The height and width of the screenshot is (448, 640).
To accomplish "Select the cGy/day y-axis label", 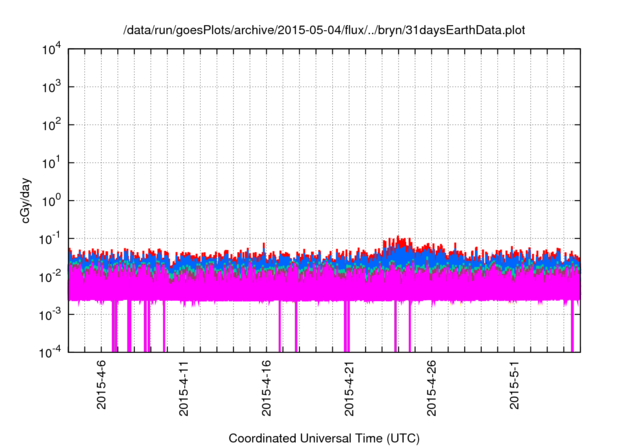I will point(26,200).
